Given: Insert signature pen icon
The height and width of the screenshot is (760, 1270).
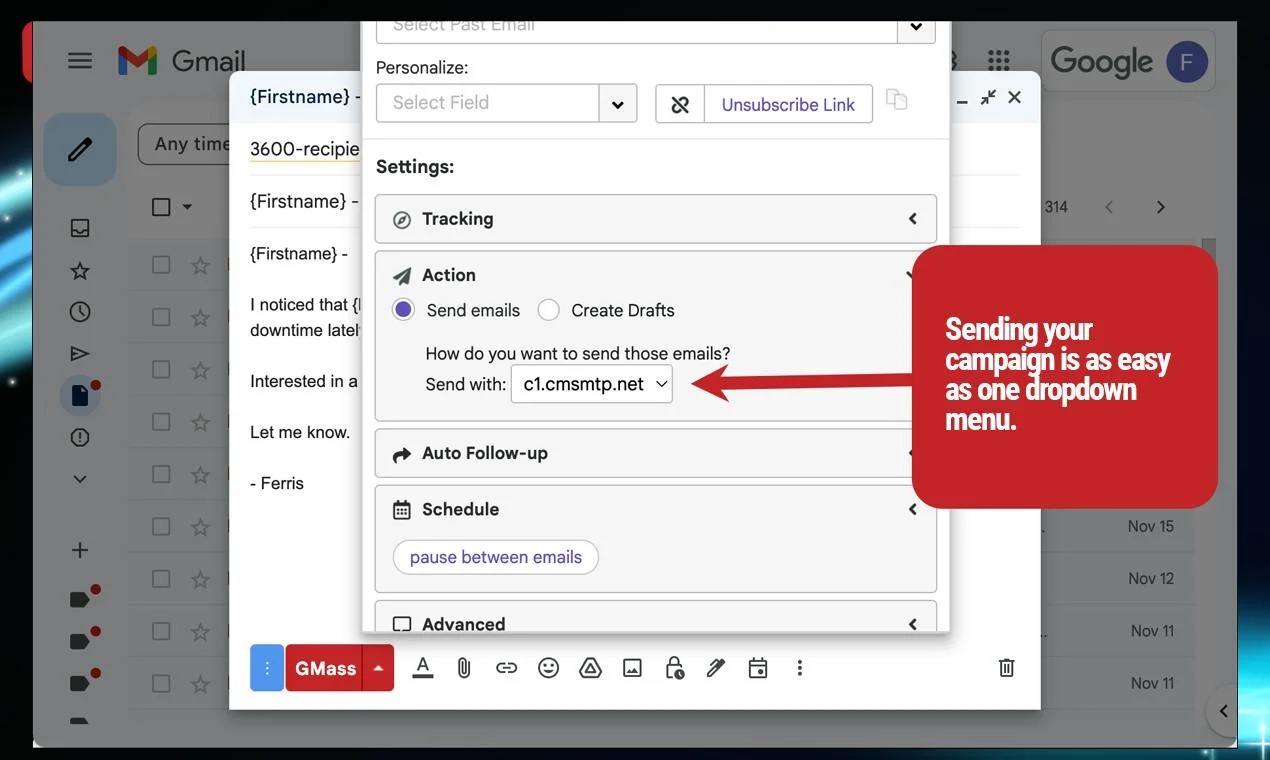Looking at the screenshot, I should pyautogui.click(x=716, y=668).
